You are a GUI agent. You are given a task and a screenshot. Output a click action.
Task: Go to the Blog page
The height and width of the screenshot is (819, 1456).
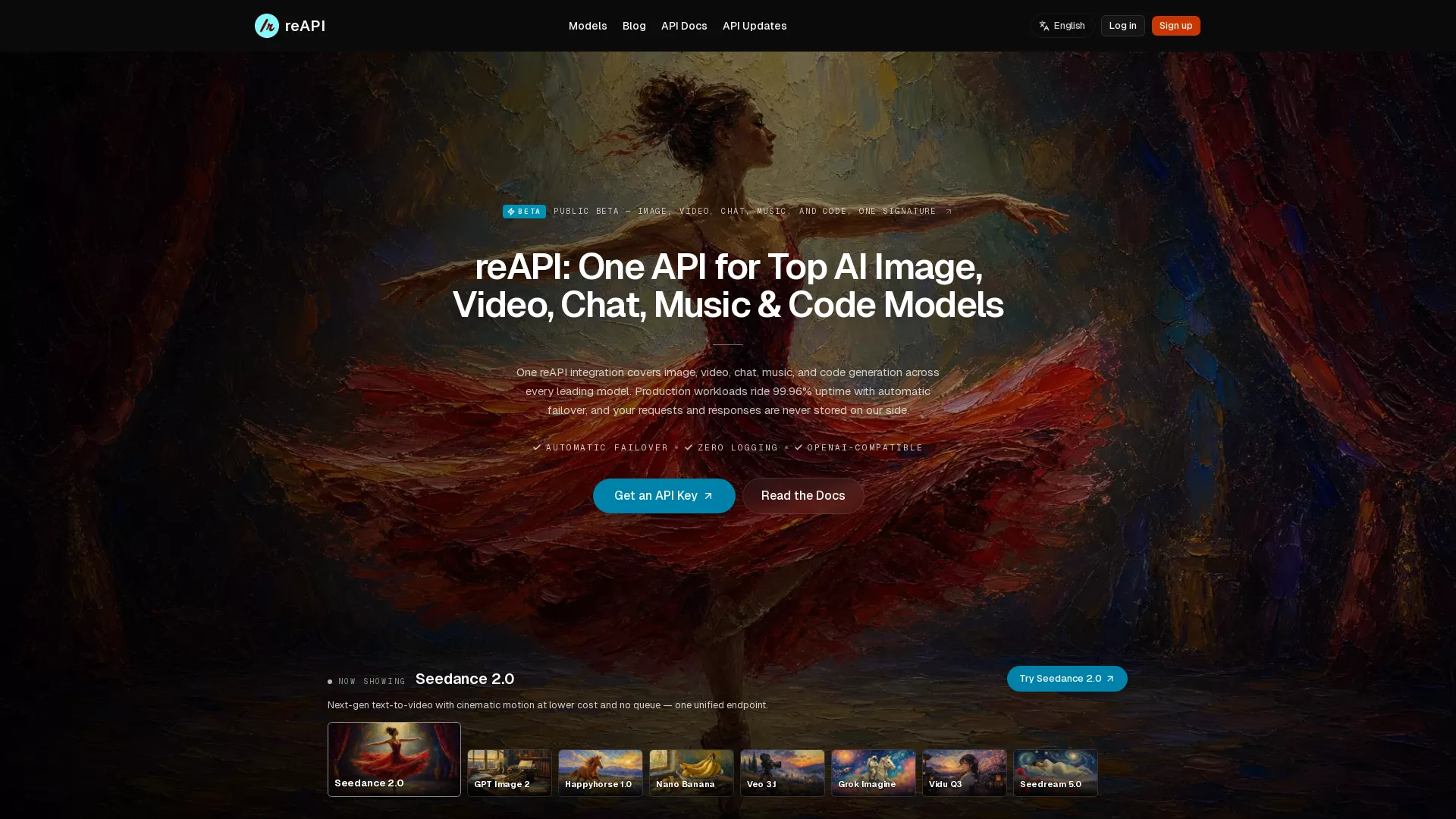point(634,26)
